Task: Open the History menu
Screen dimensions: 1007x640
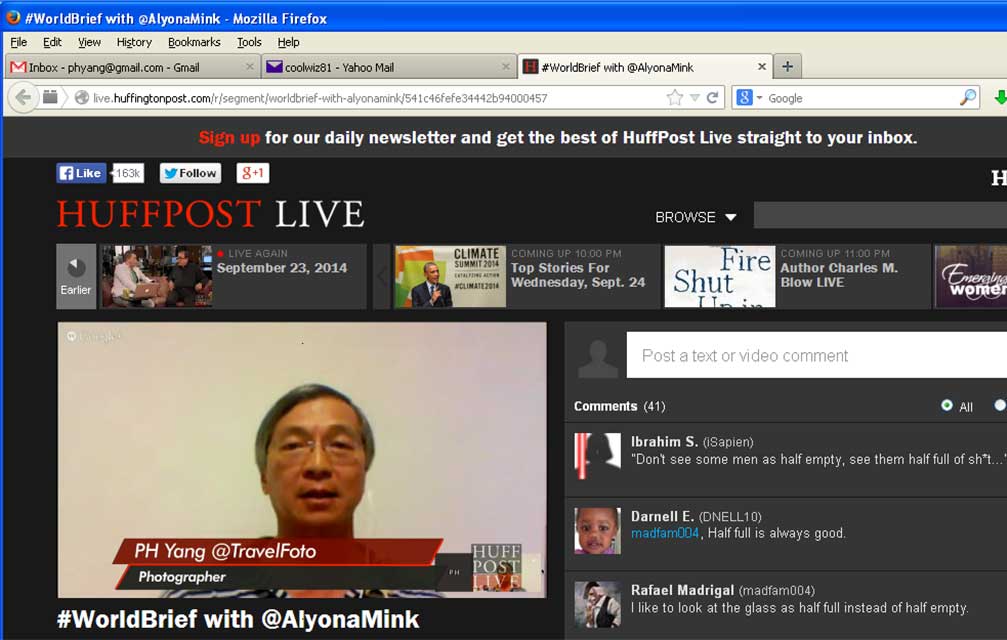Action: (134, 42)
